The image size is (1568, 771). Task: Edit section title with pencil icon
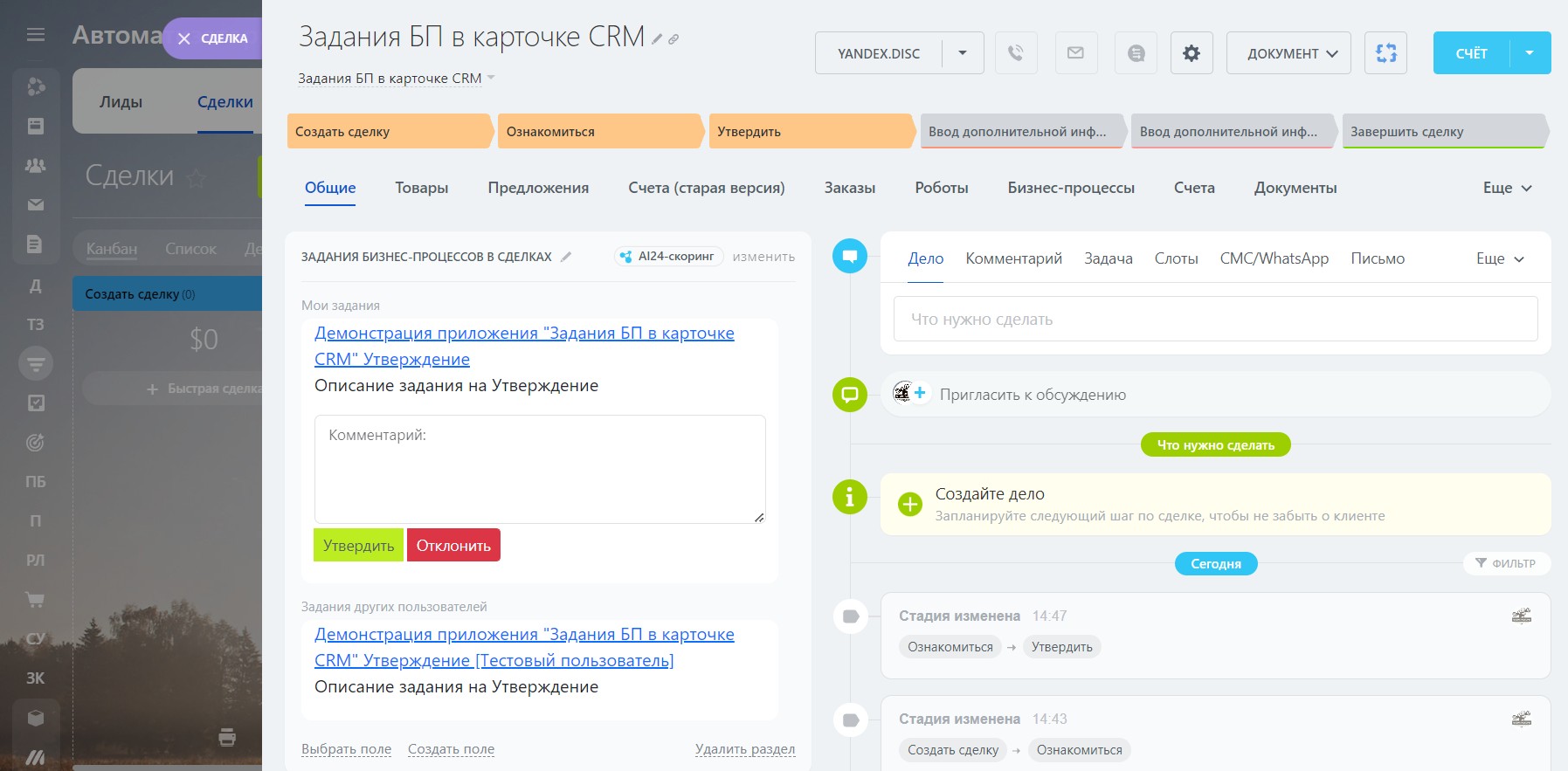566,257
